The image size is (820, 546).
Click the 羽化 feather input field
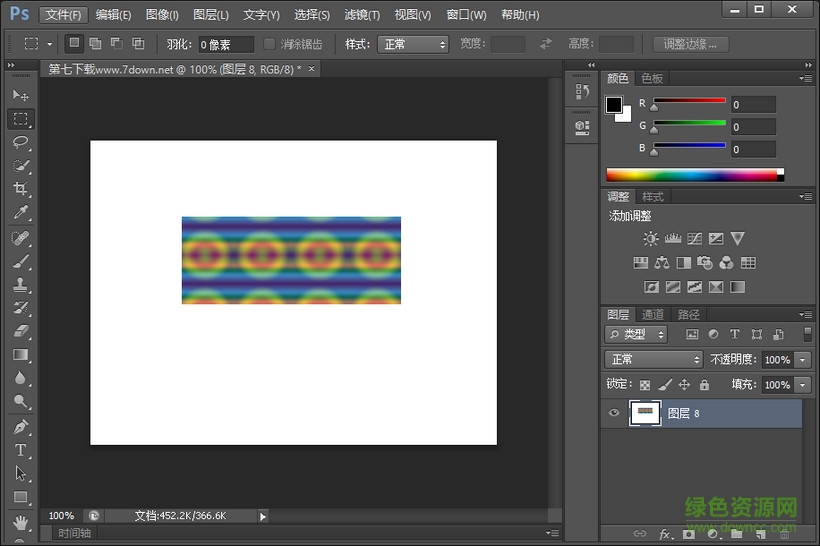pyautogui.click(x=225, y=44)
